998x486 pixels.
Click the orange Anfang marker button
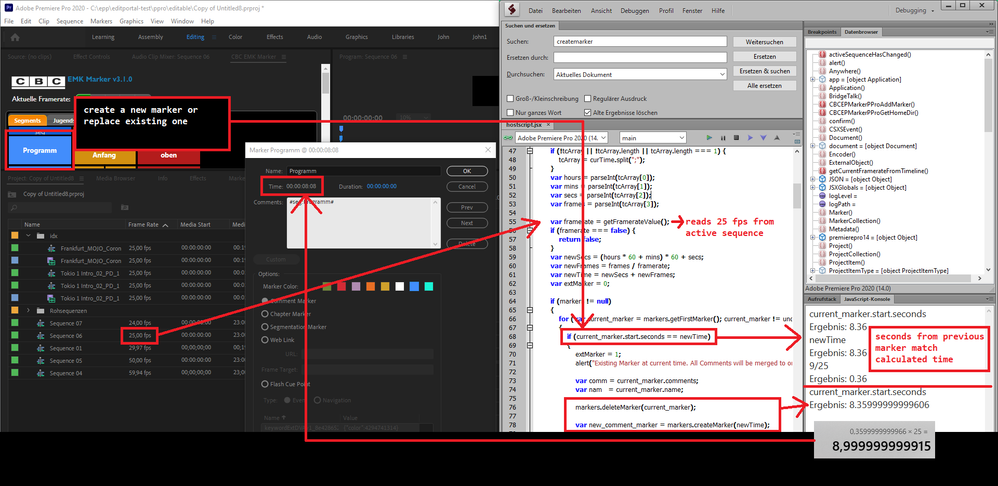[104, 156]
